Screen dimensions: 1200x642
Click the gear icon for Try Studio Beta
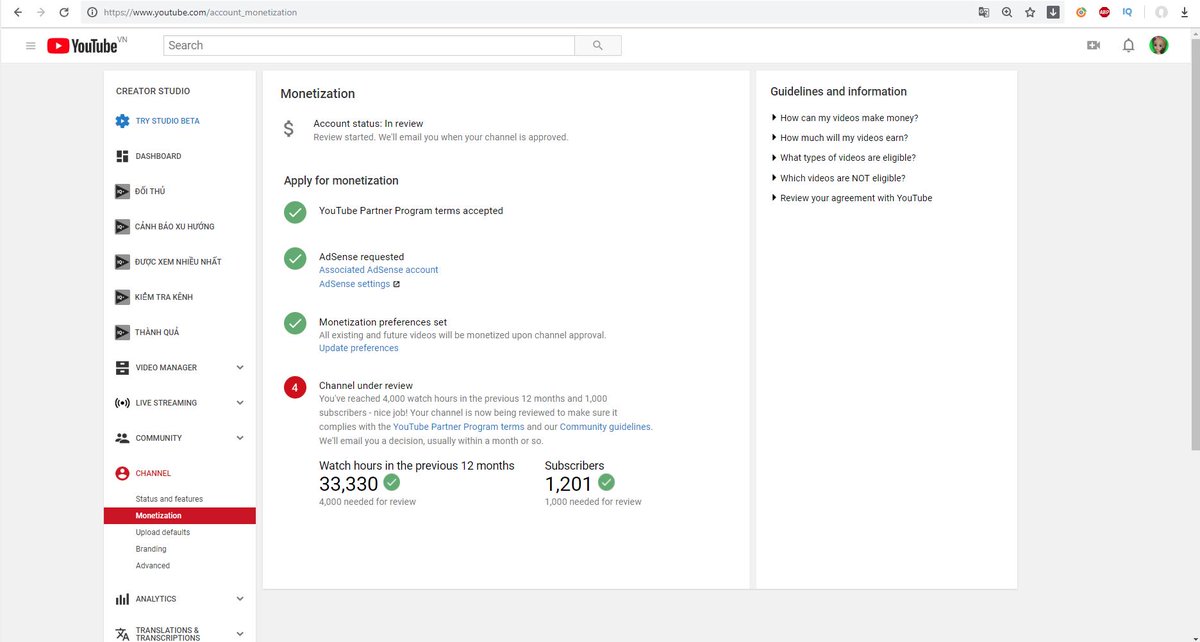pyautogui.click(x=122, y=121)
